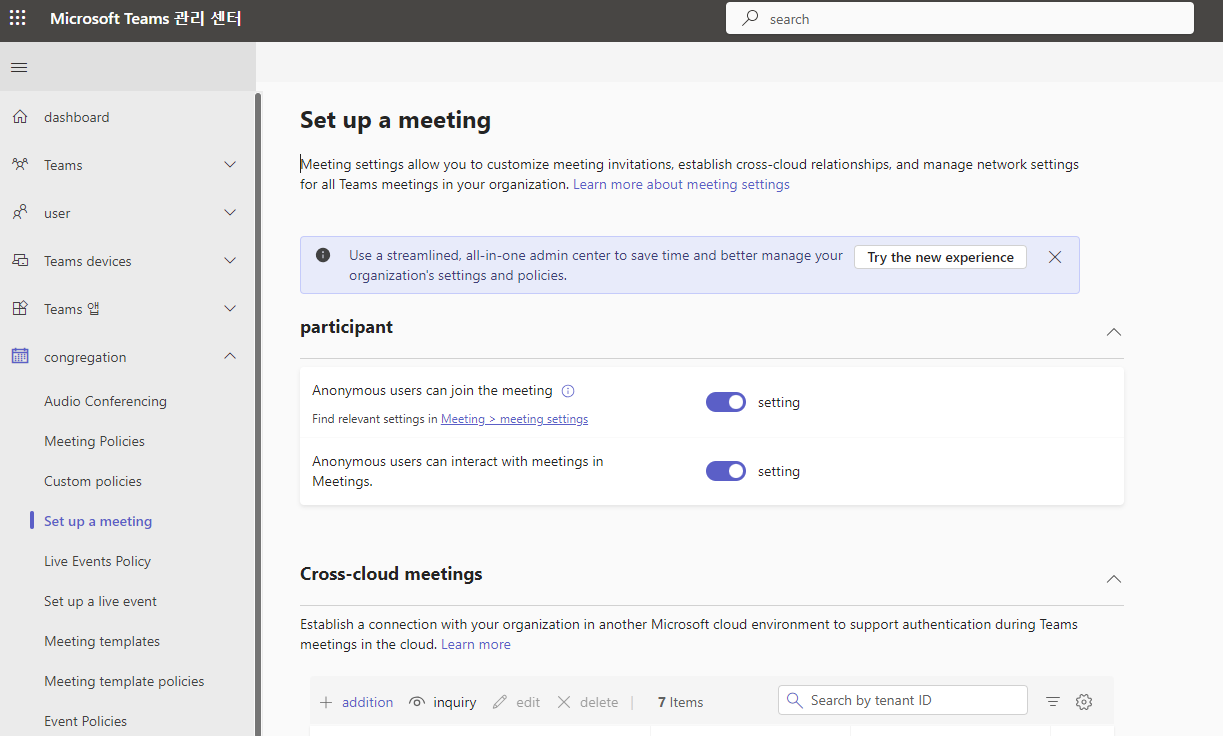Click the dashboard nav label
Screen dimensions: 1223x736
tap(77, 117)
